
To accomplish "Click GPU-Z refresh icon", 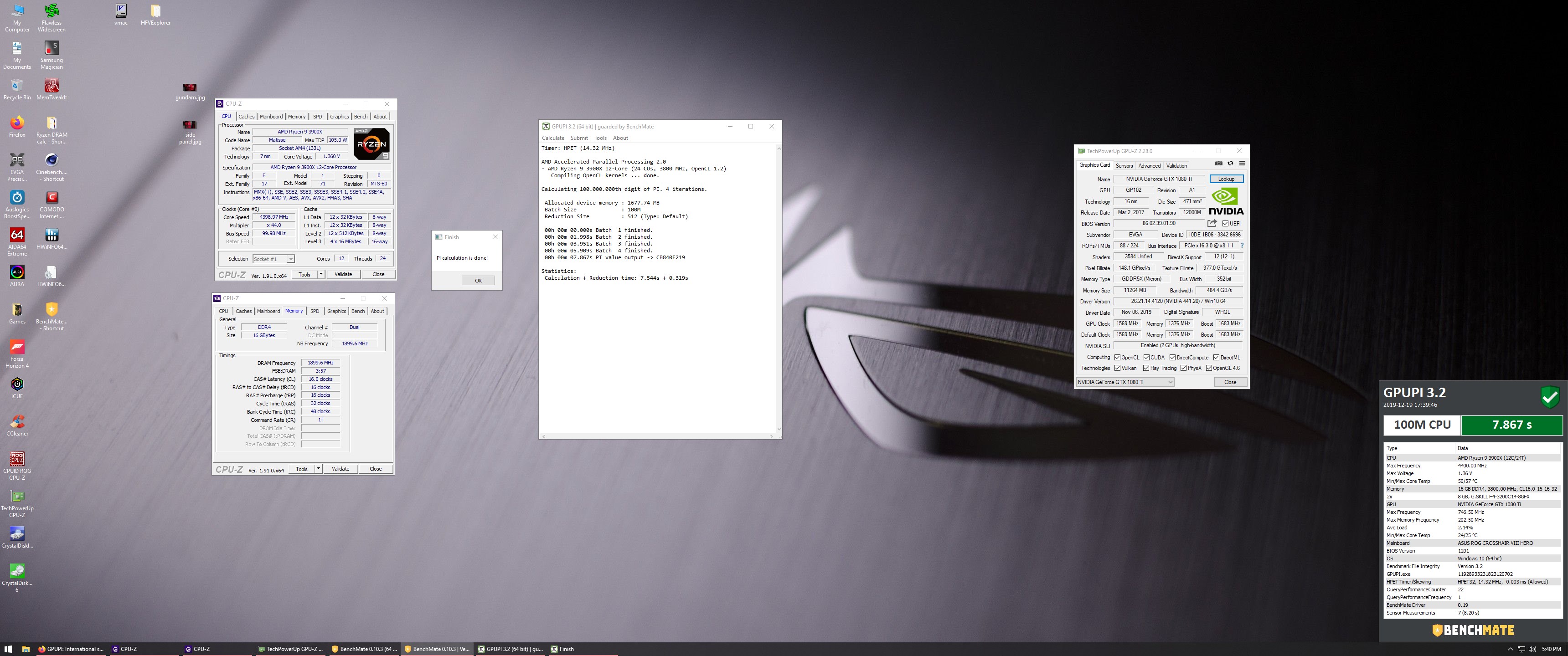I will (x=1230, y=163).
